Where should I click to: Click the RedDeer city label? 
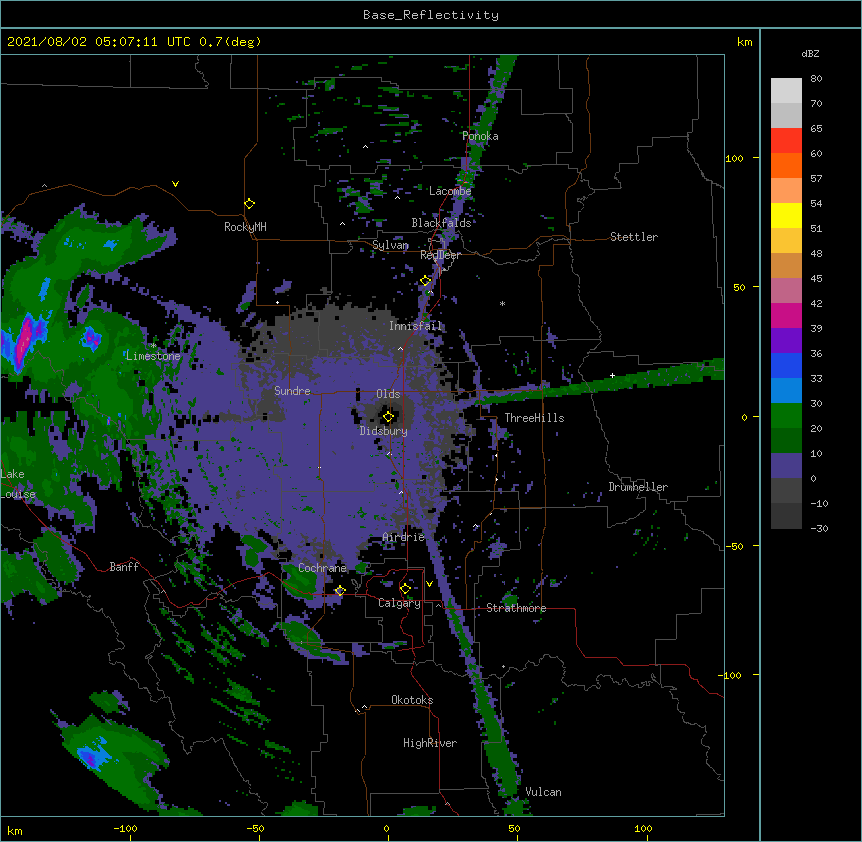click(x=440, y=255)
